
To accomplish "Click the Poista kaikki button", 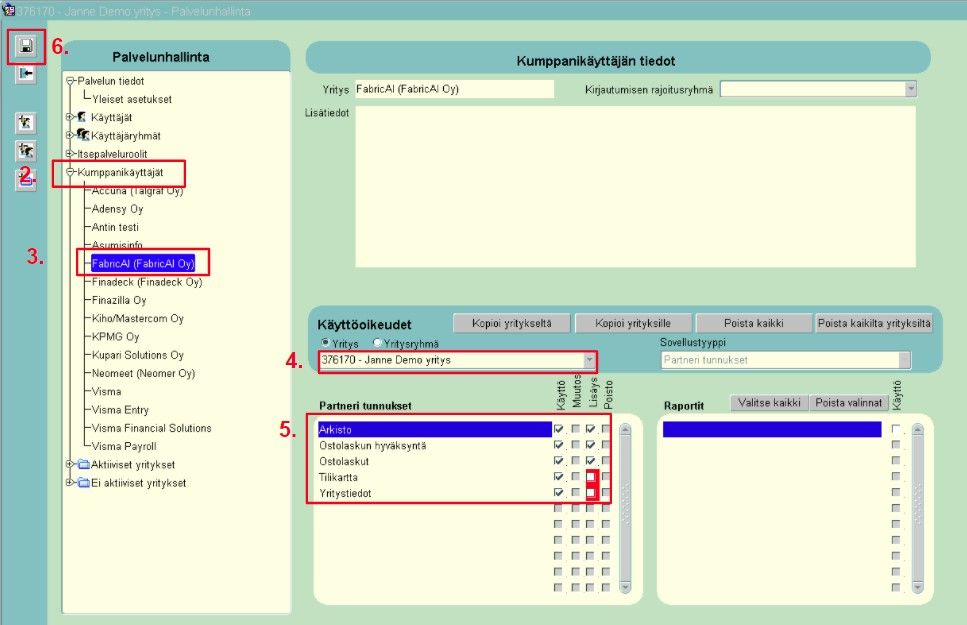I will [754, 323].
